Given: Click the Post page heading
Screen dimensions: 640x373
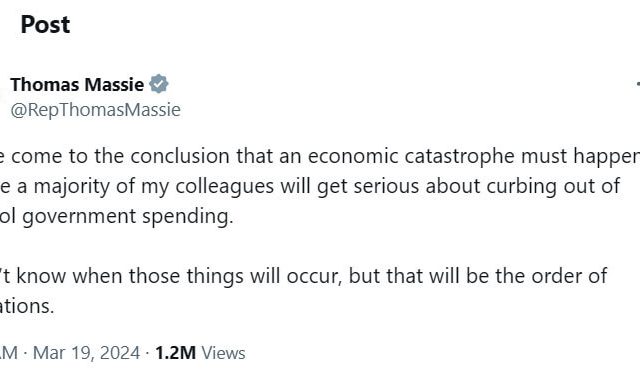Looking at the screenshot, I should click(x=45, y=24).
